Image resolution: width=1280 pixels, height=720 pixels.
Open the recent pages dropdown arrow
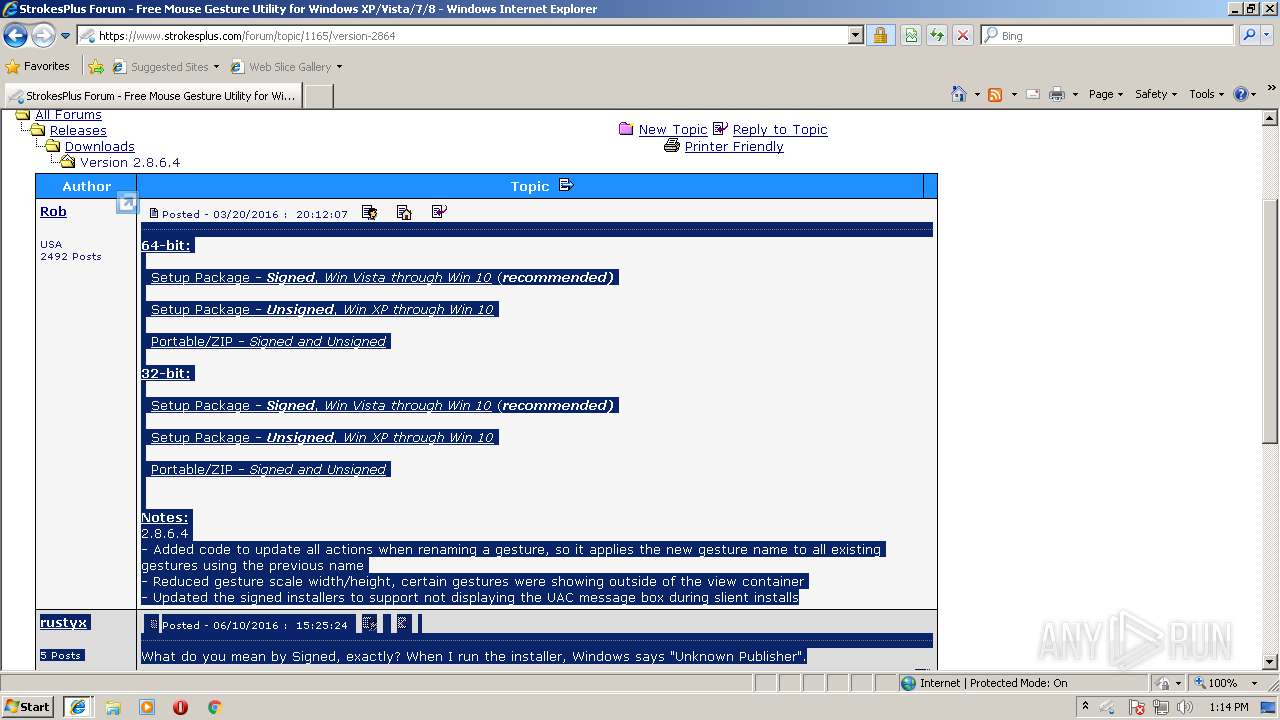[66, 36]
